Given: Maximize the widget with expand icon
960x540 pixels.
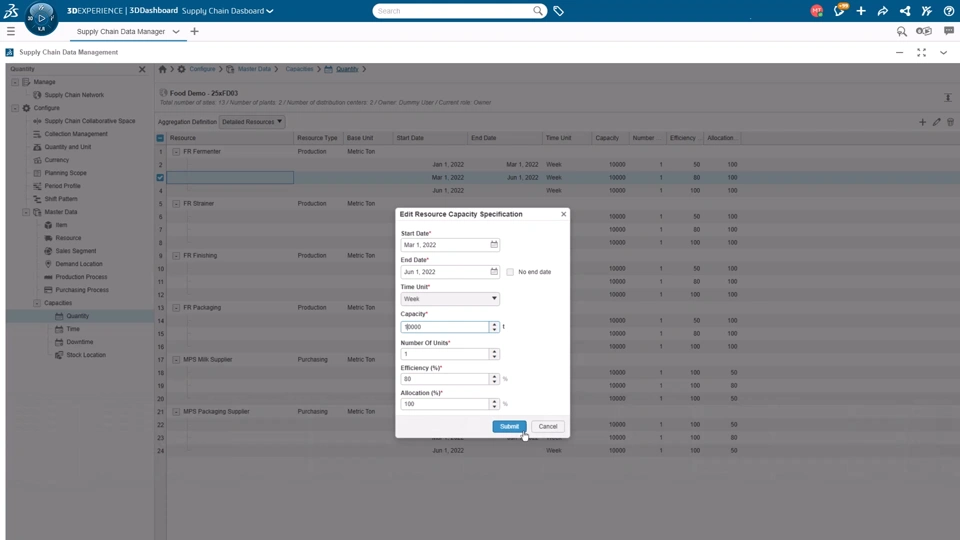Looking at the screenshot, I should coord(921,53).
